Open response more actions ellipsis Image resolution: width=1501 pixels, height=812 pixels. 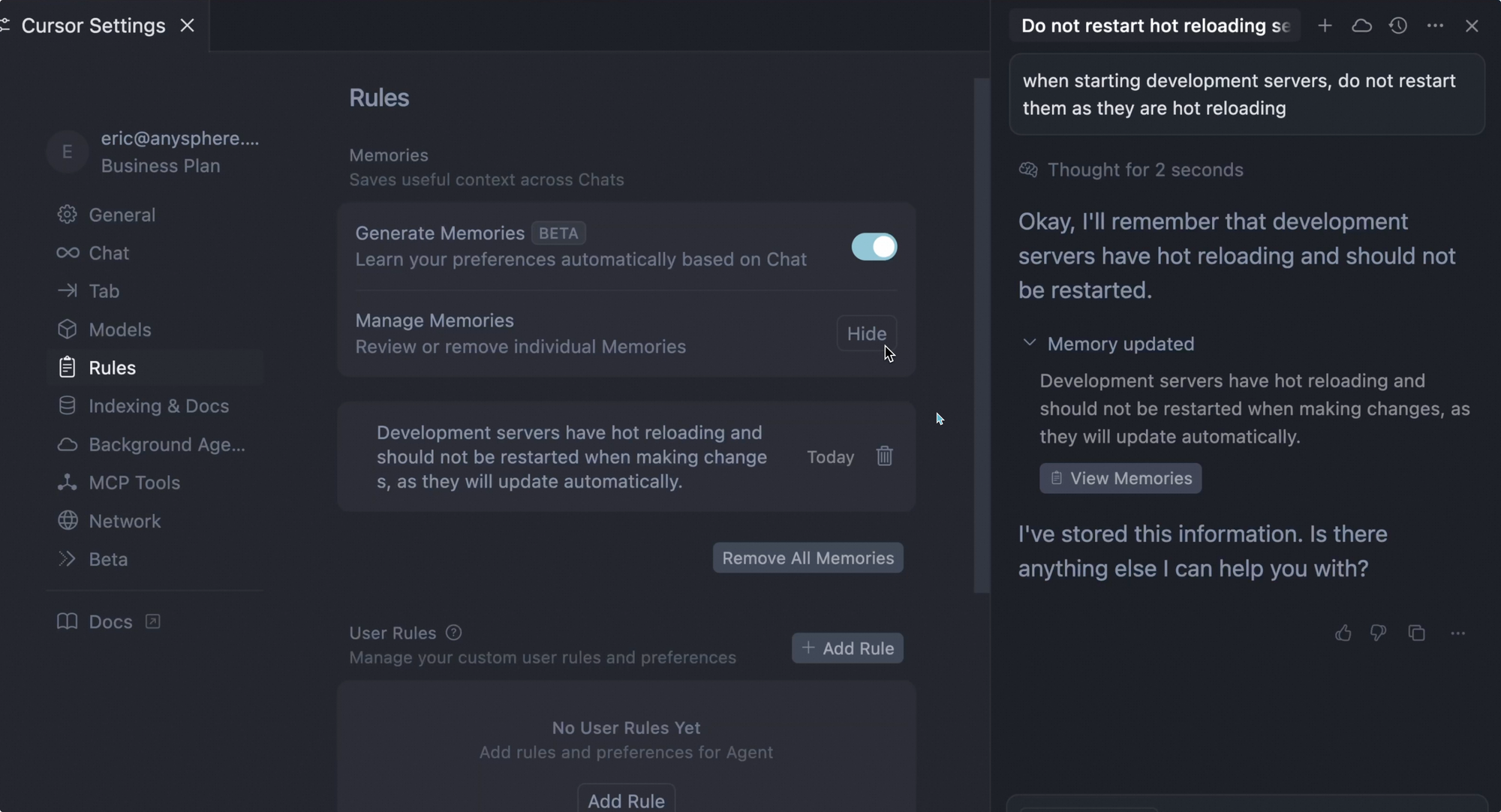[1457, 633]
